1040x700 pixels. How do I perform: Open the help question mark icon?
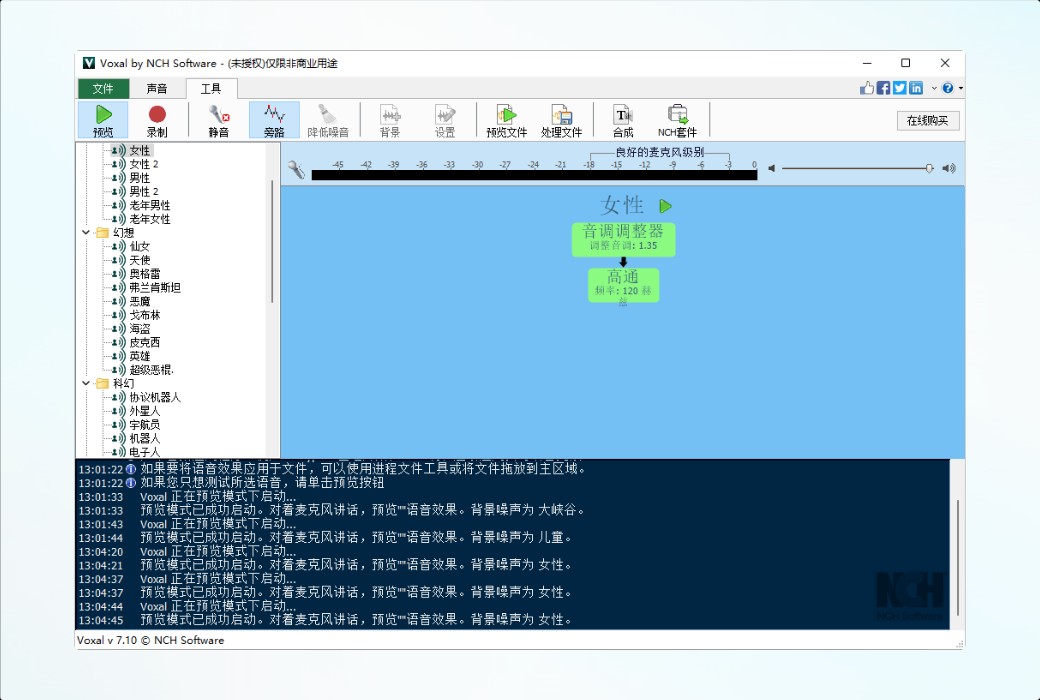click(948, 88)
